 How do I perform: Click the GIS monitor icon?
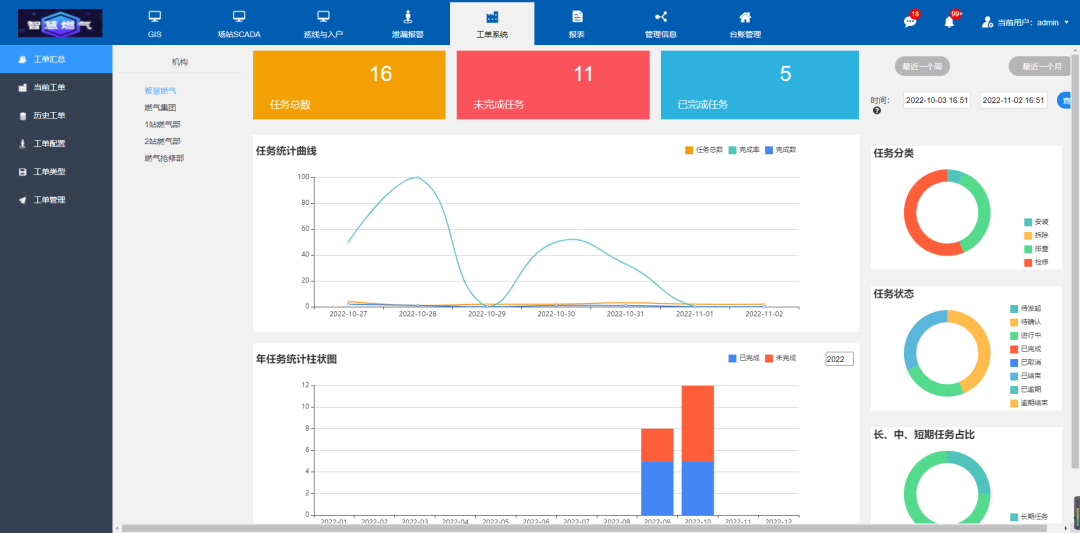point(154,17)
